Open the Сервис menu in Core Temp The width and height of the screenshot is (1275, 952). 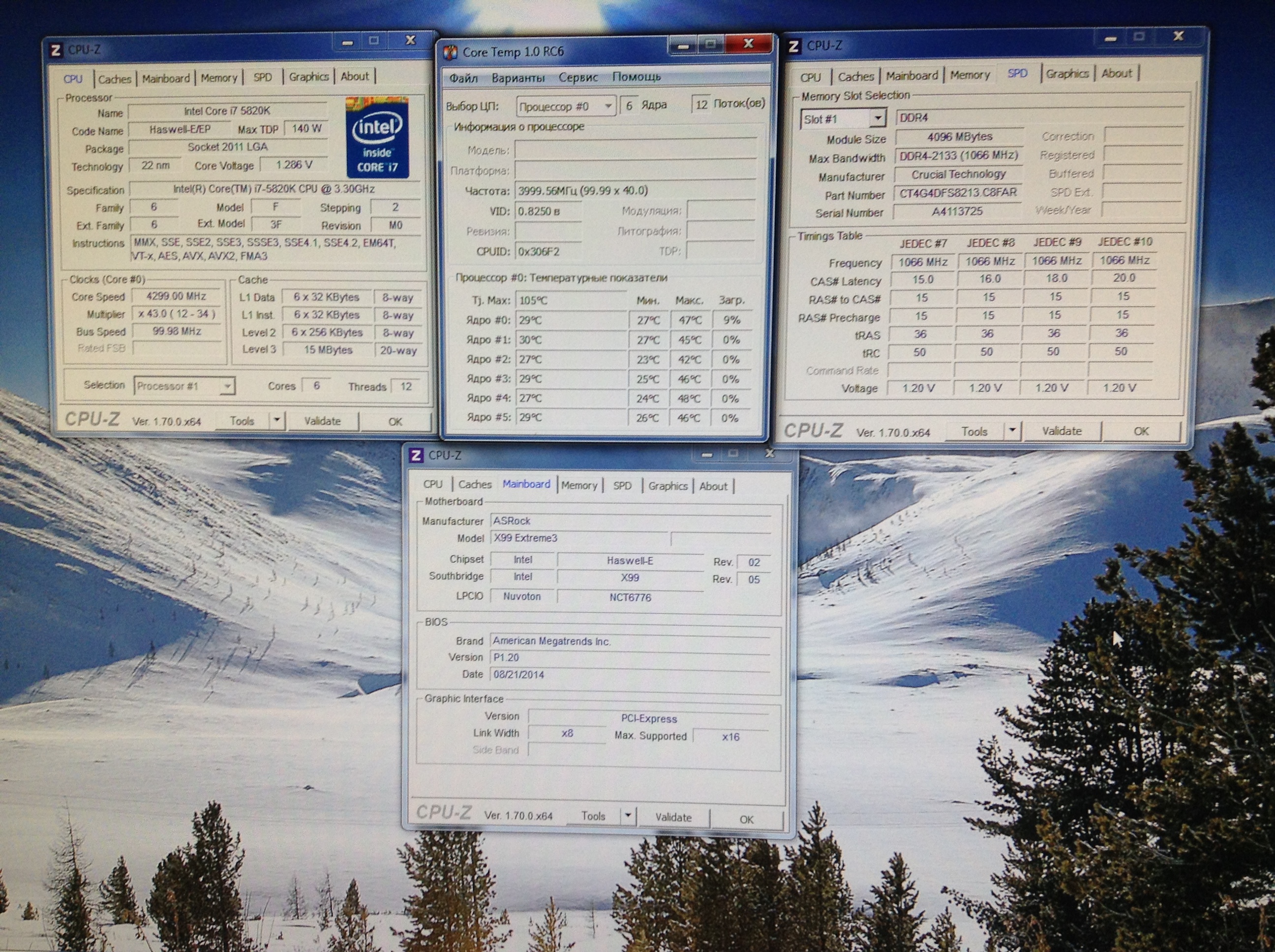point(578,77)
